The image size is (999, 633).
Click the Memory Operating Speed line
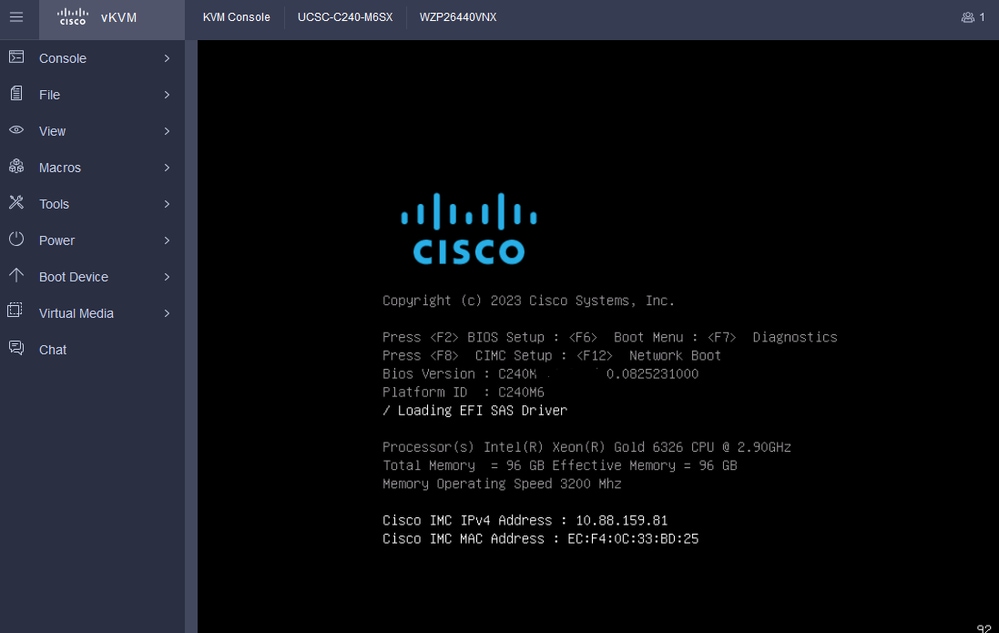point(501,484)
